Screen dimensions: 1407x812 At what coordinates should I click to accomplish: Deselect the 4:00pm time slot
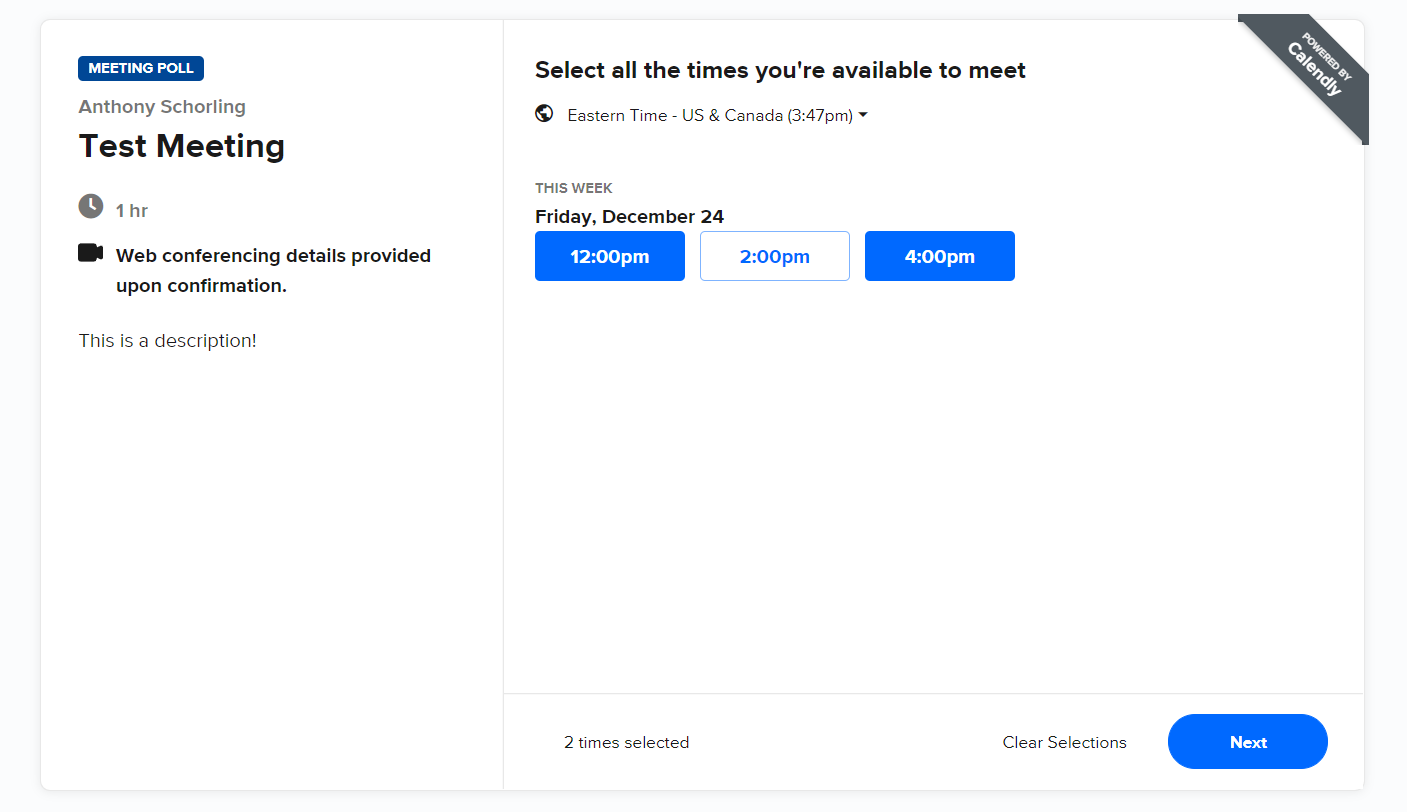click(940, 256)
